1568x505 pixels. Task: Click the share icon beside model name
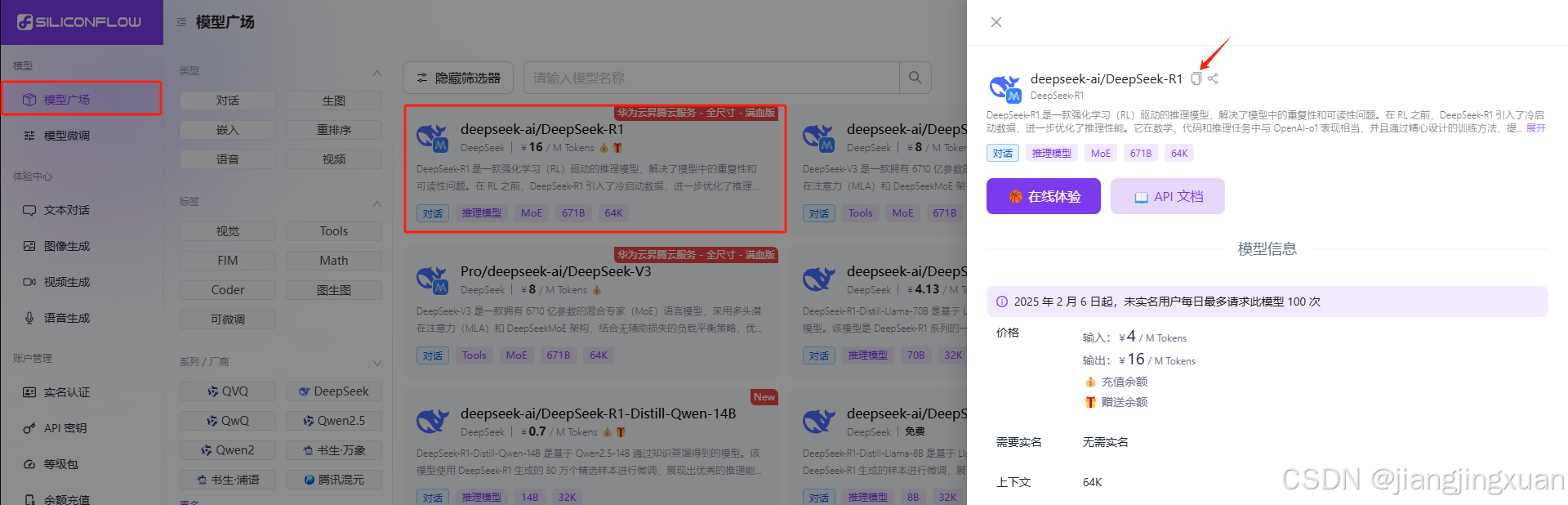click(x=1213, y=78)
